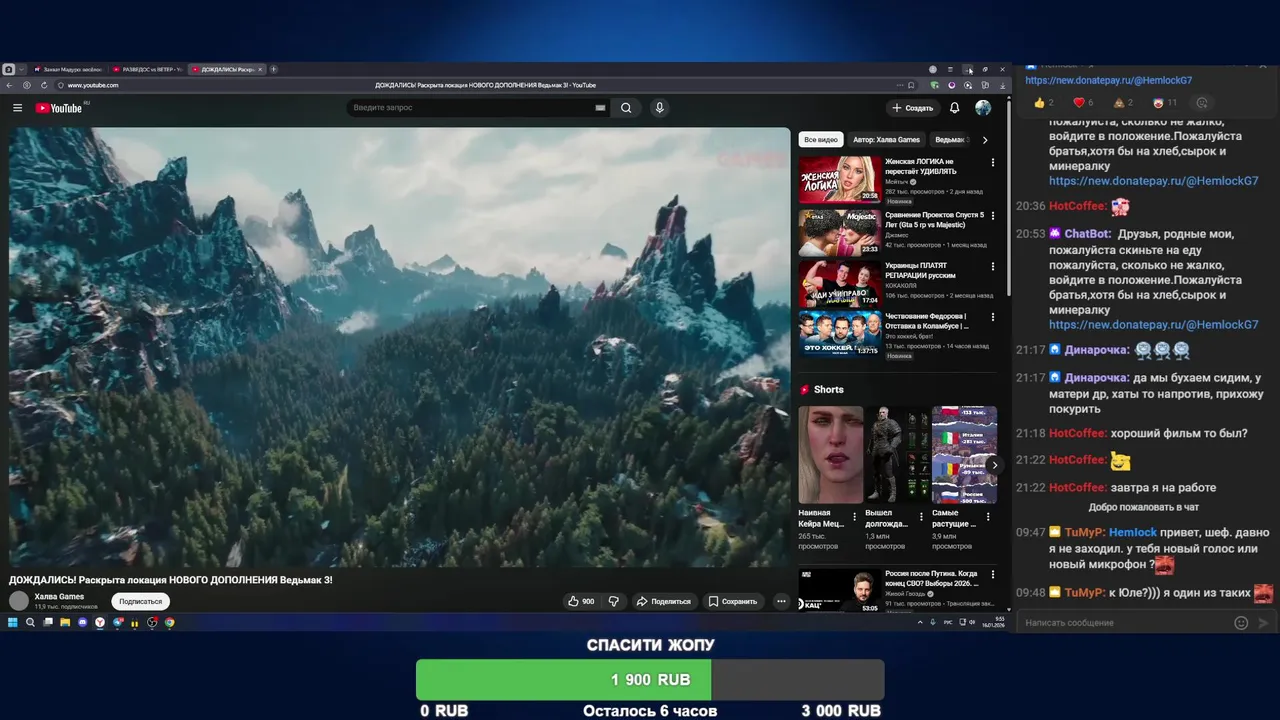
Task: Open the three-dot more actions under video
Action: point(781,601)
